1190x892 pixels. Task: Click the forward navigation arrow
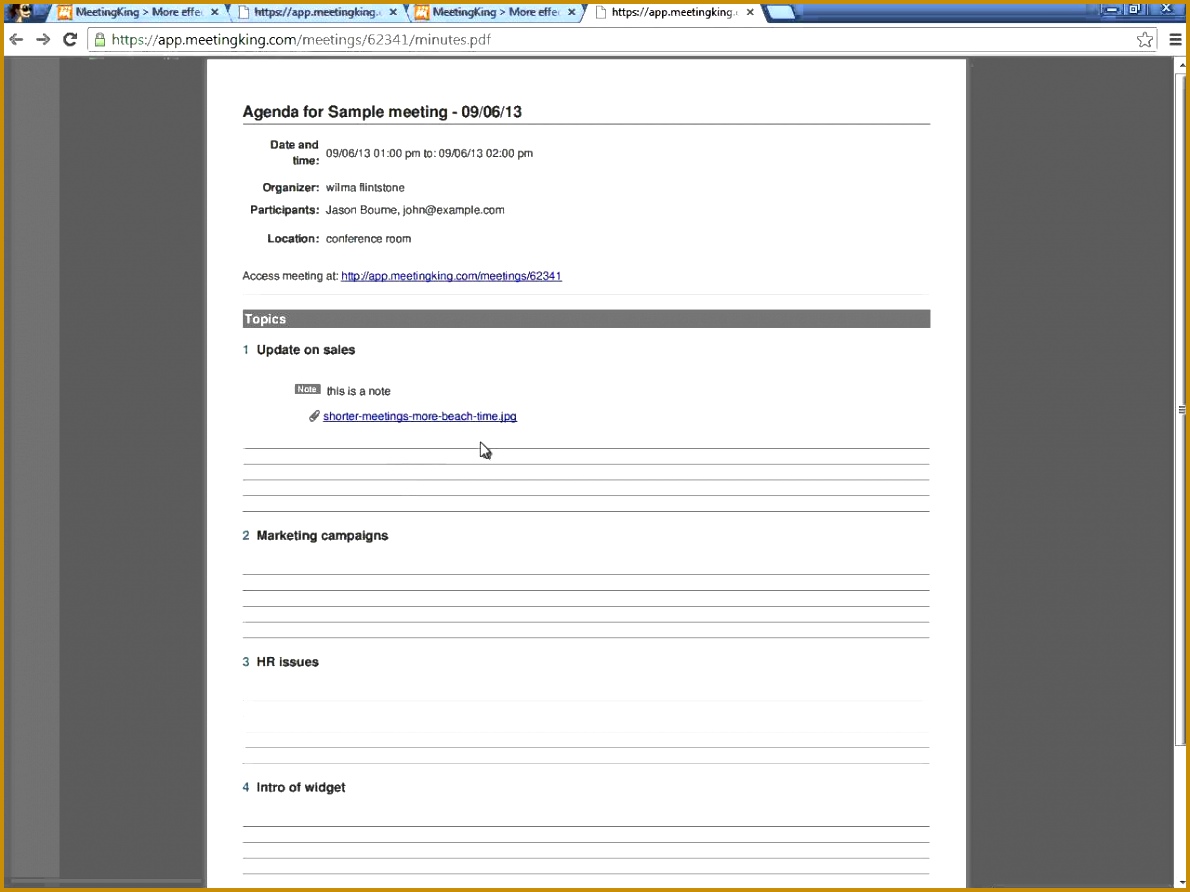click(42, 39)
